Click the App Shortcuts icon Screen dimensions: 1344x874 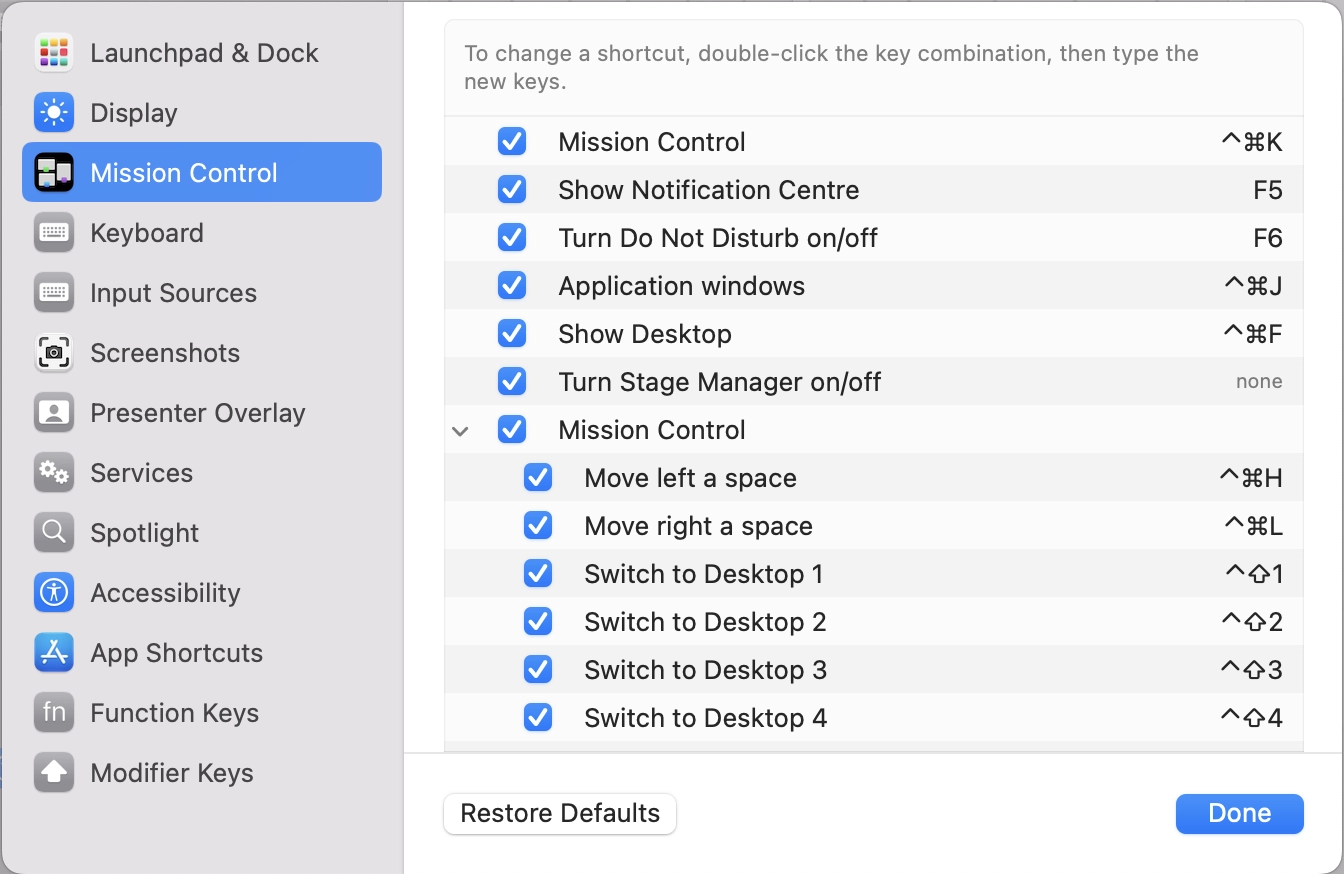(x=53, y=652)
